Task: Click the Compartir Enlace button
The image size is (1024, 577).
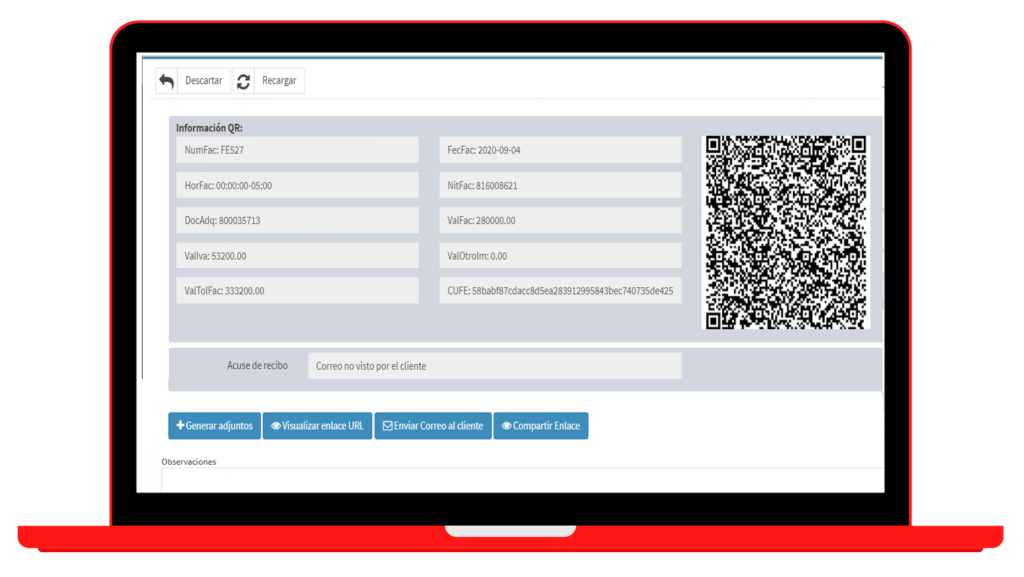Action: pyautogui.click(x=541, y=426)
